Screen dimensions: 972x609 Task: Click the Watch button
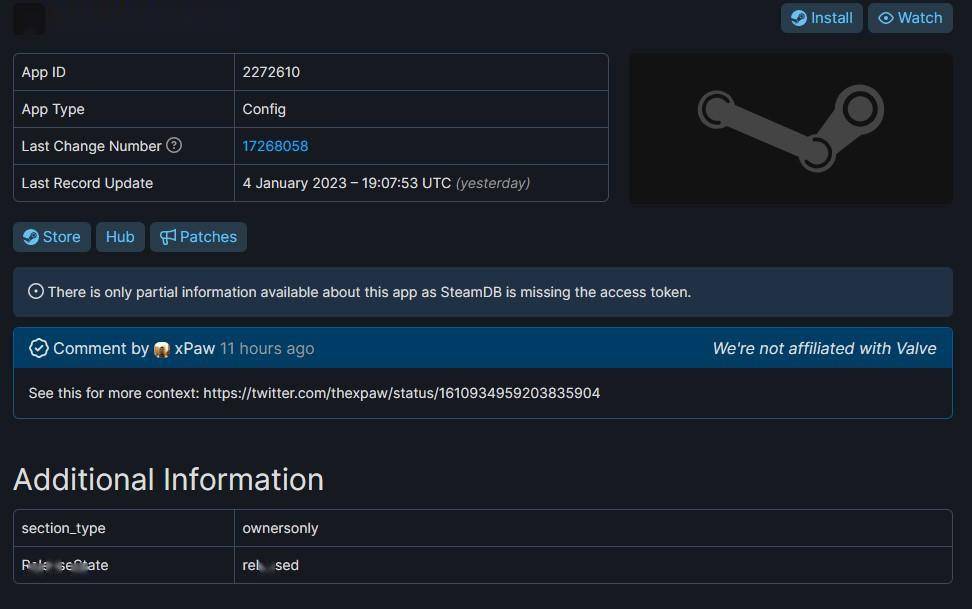pos(909,18)
